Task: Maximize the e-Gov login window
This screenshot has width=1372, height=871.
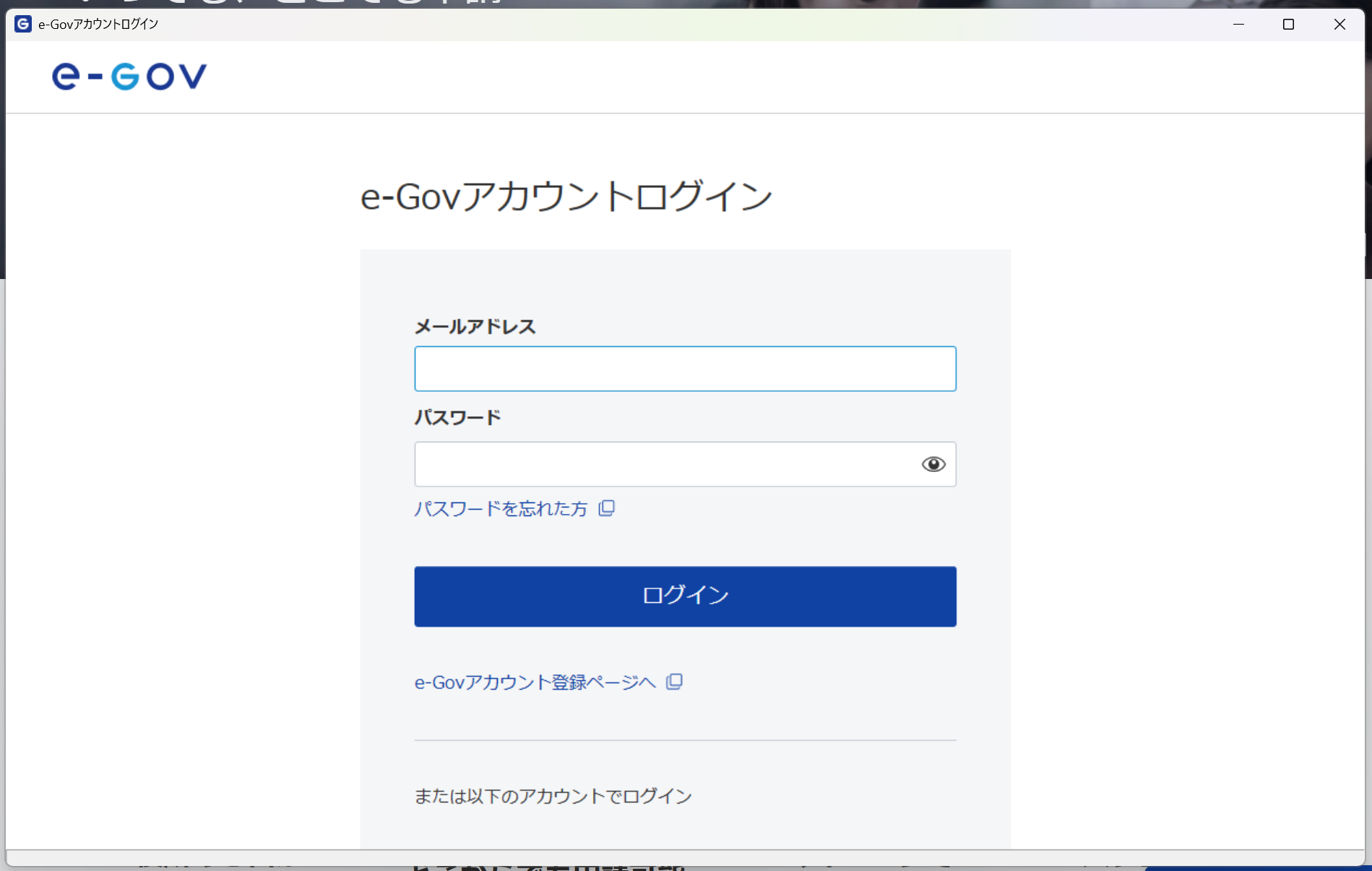Action: pos(1288,24)
